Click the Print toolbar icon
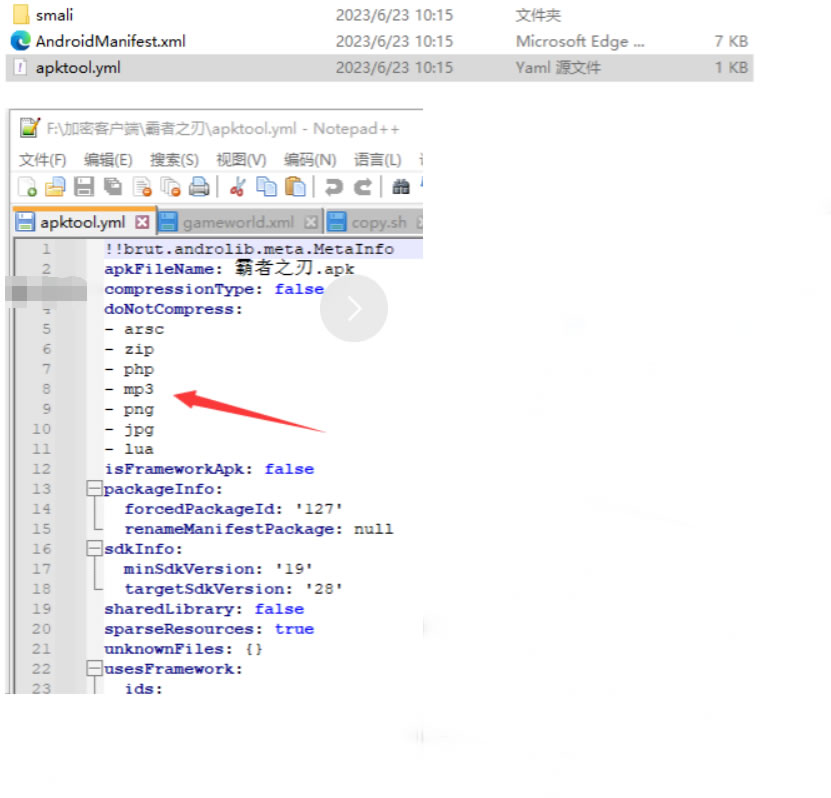 click(x=200, y=186)
